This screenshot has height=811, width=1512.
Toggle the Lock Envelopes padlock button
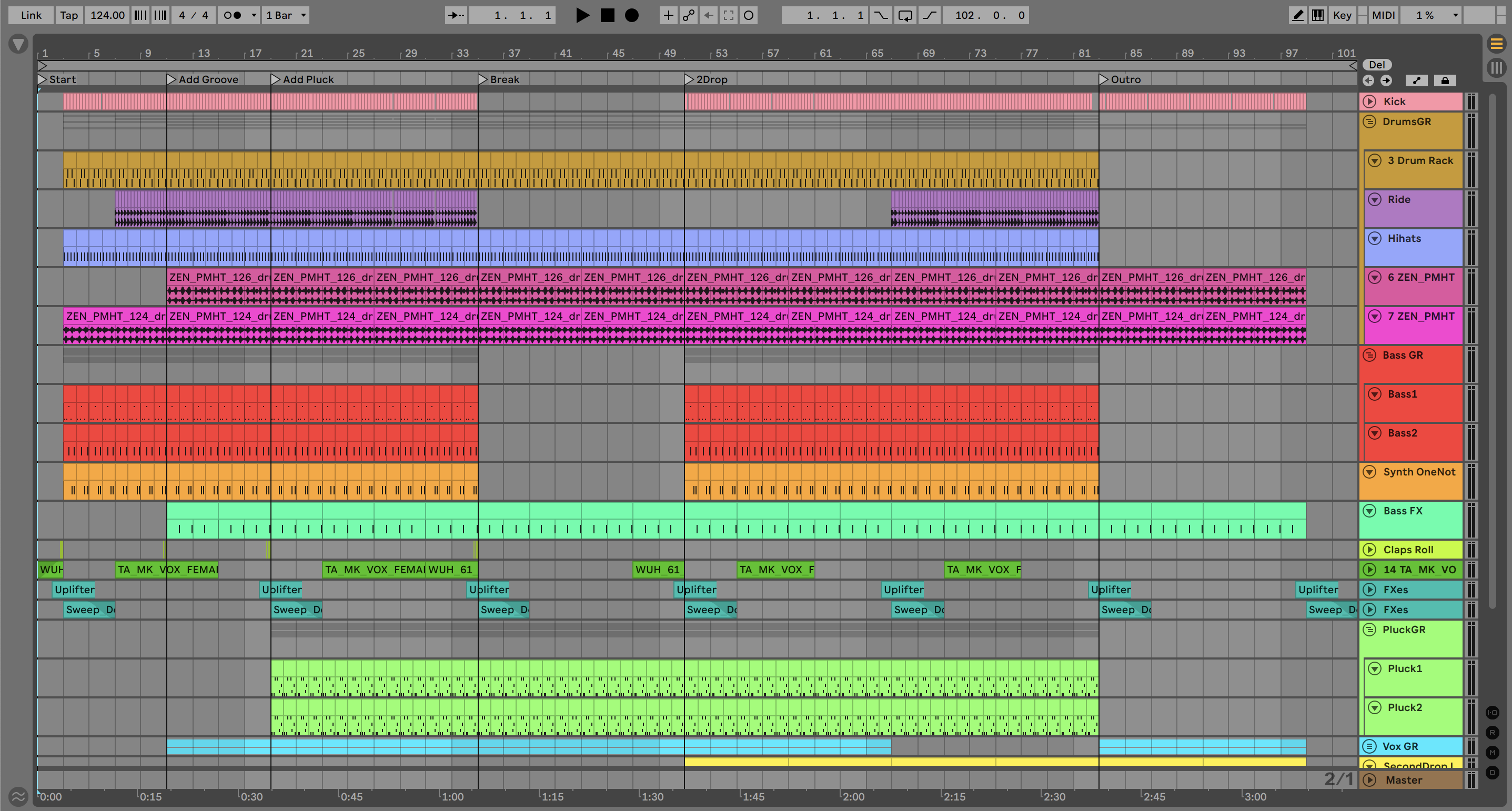pos(1445,80)
